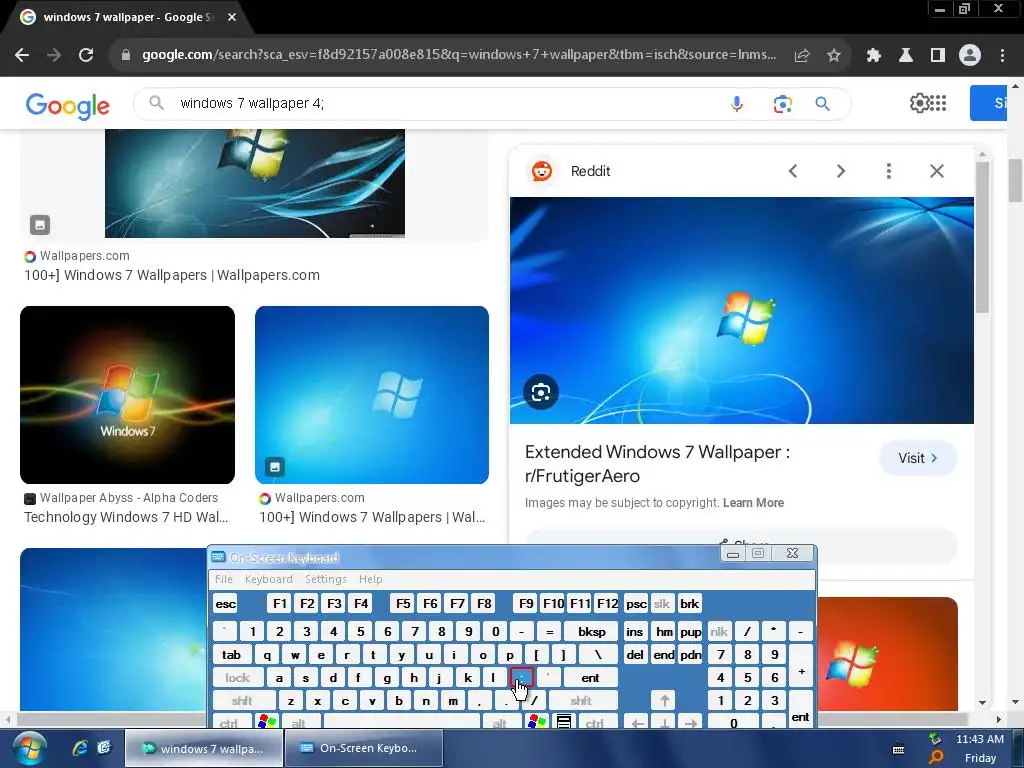Screen dimensions: 1024x768
Task: Visit the Reddit page for this image
Action: pos(918,458)
